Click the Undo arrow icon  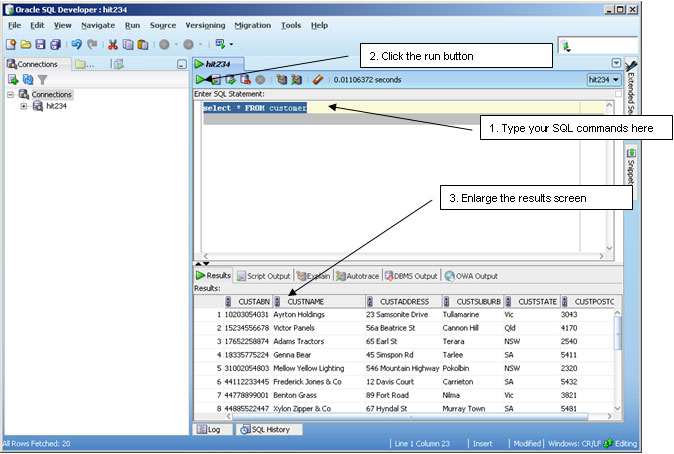(77, 44)
